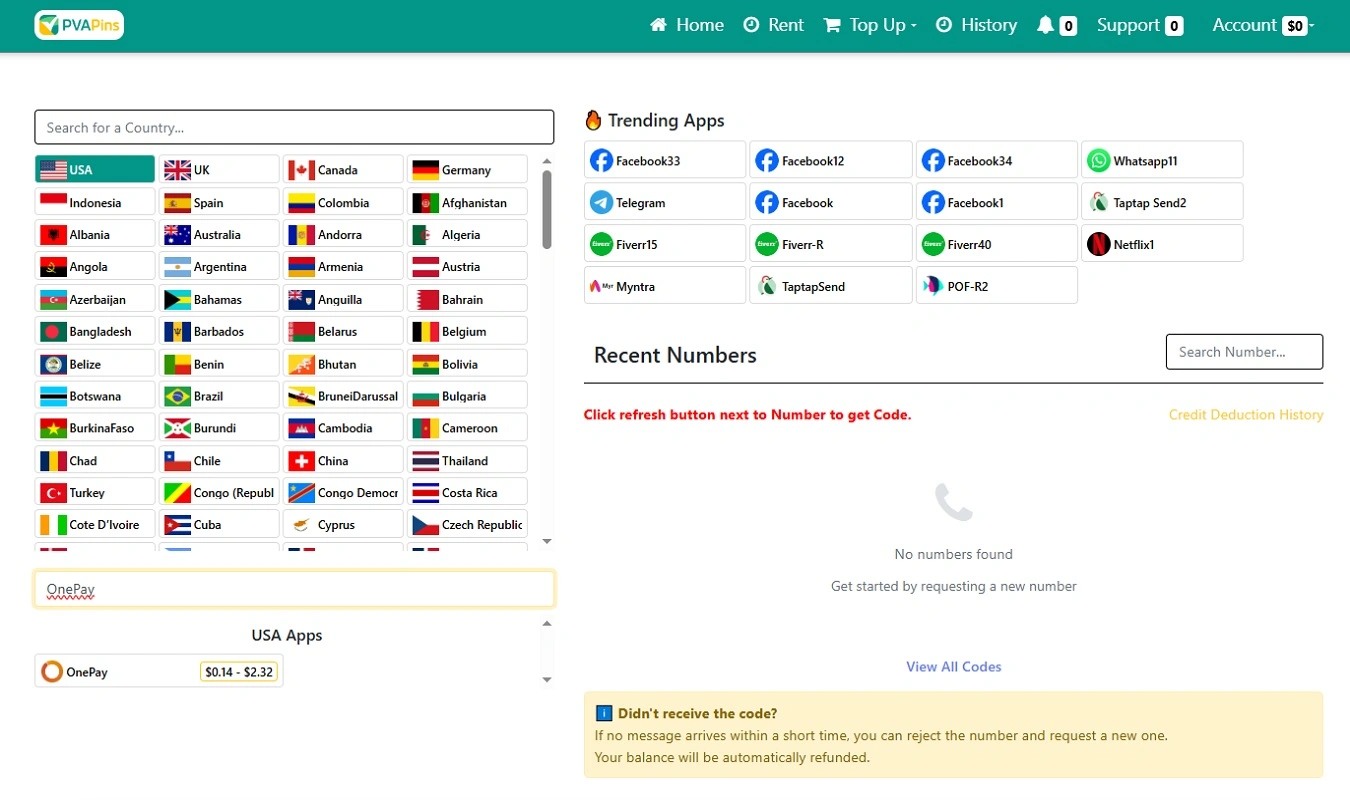Click the PVAPins logo
Screen dimensions: 1350x800
pyautogui.click(x=79, y=25)
